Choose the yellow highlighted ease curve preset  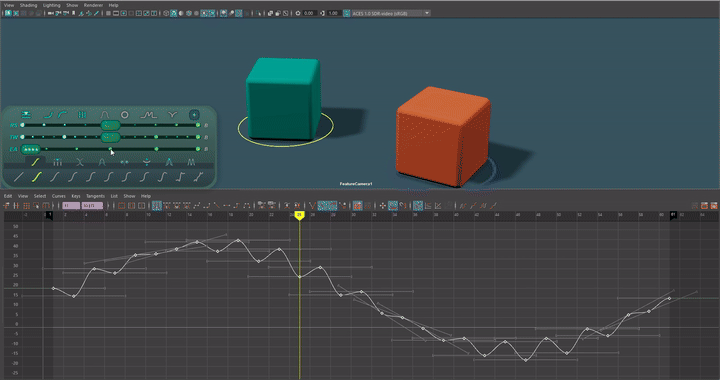(x=37, y=177)
